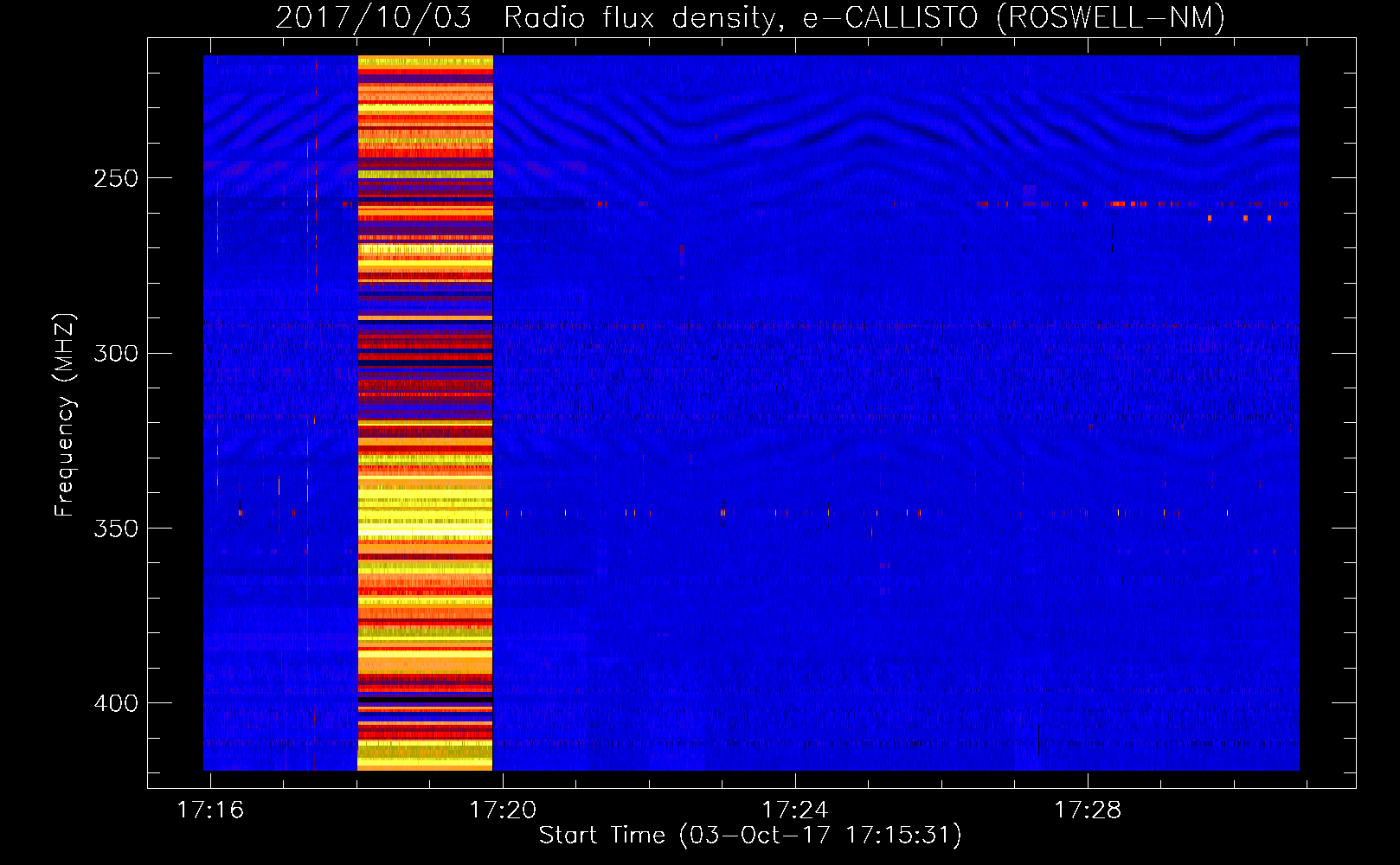Click the 17:16 time tick label
1400x865 pixels.
(210, 811)
